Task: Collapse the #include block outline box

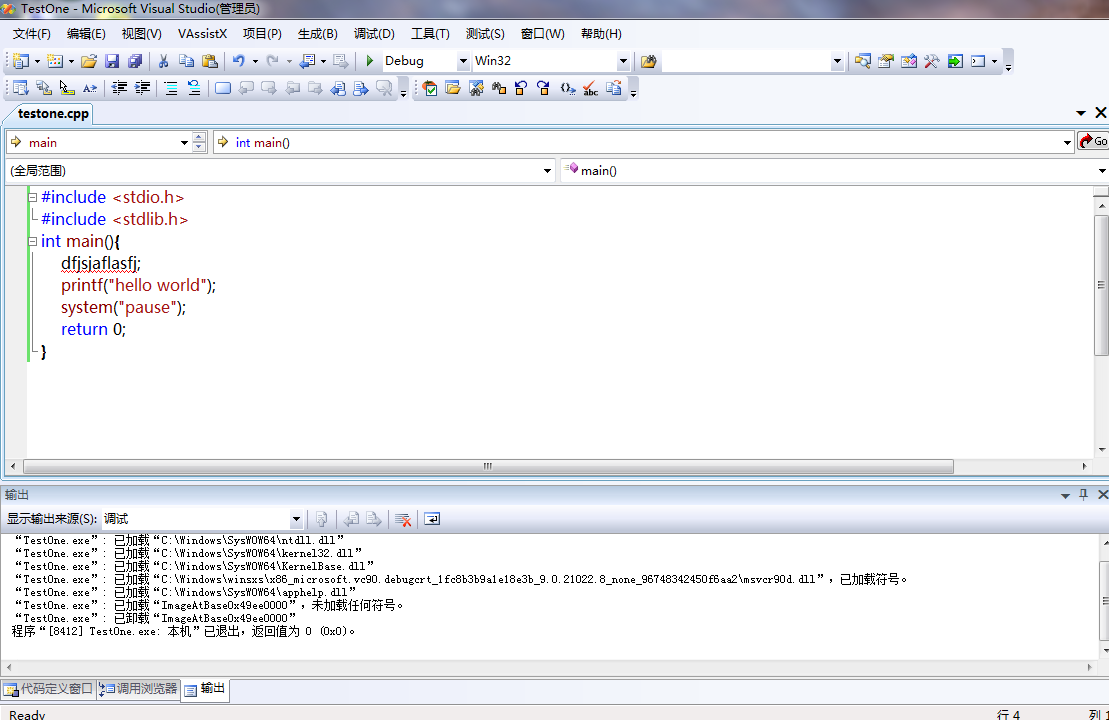Action: click(x=33, y=197)
